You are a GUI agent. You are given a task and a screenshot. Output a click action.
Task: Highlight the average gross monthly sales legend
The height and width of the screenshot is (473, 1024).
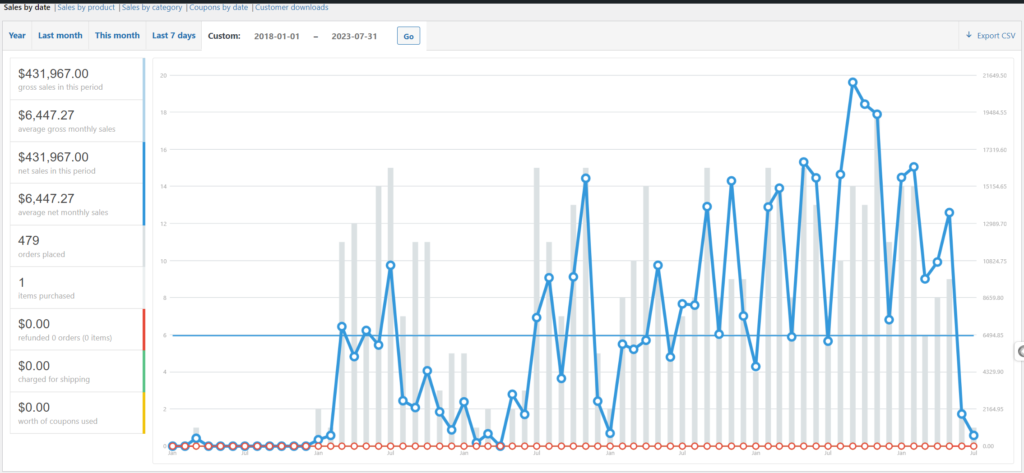click(x=78, y=121)
